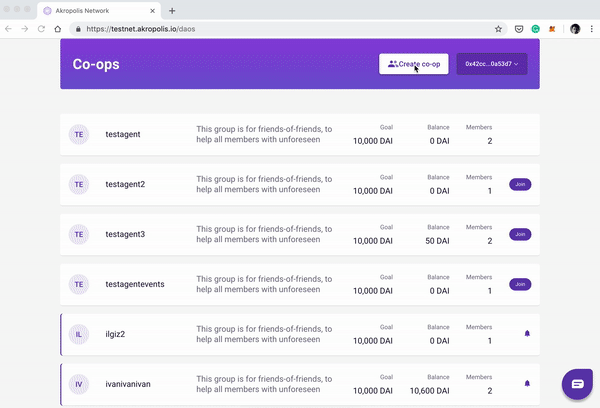
Task: Open the chat support widget
Action: 577,384
